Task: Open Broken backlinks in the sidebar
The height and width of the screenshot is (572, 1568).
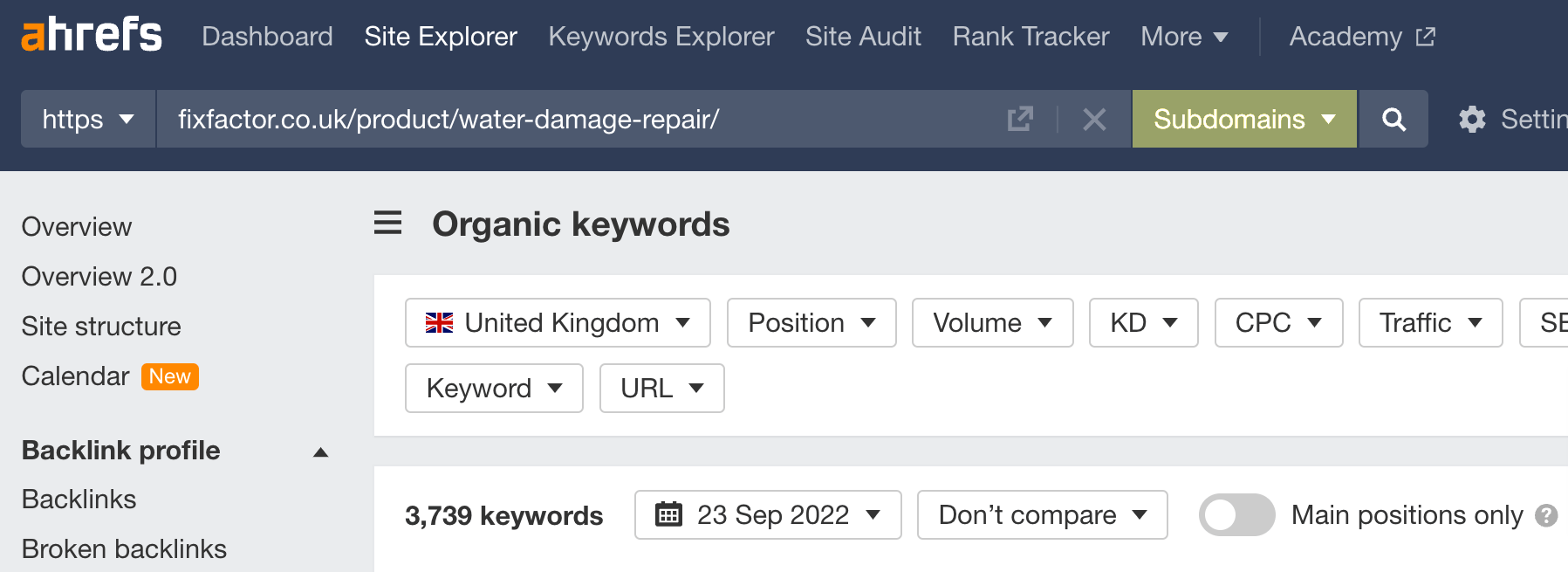Action: 124,548
